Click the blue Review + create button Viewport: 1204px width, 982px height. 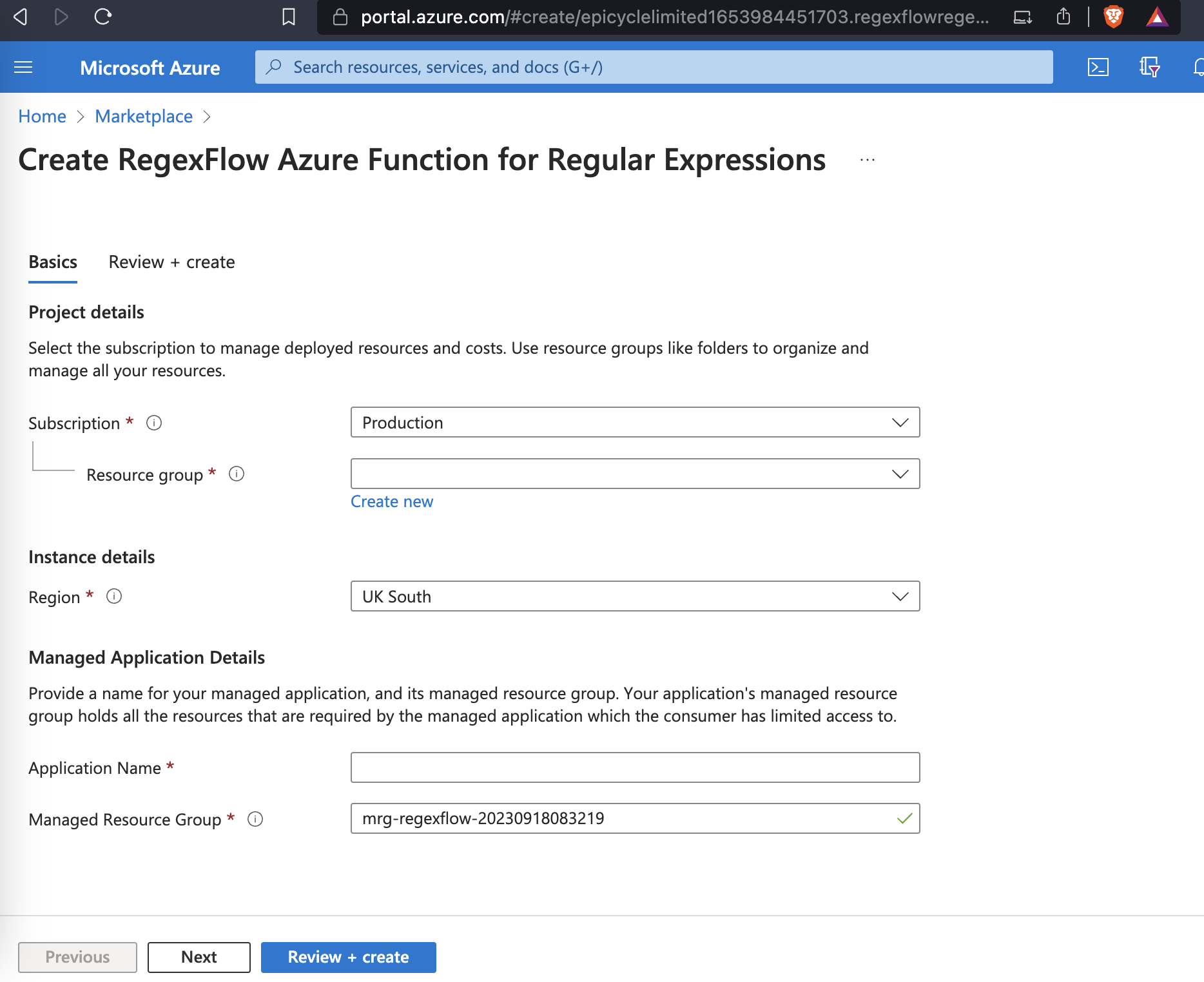pos(348,957)
